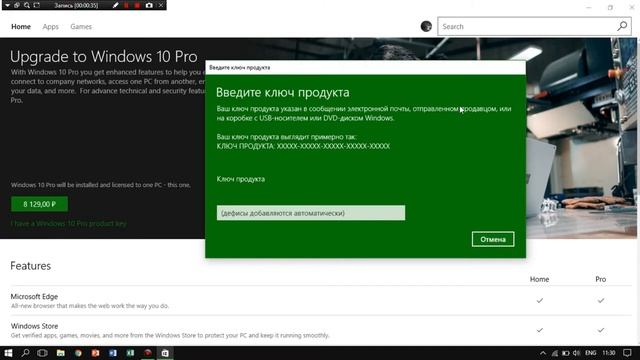The image size is (640, 360).
Task: Click 'I have a Windows 10 Pro product key' link
Action: [x=69, y=224]
